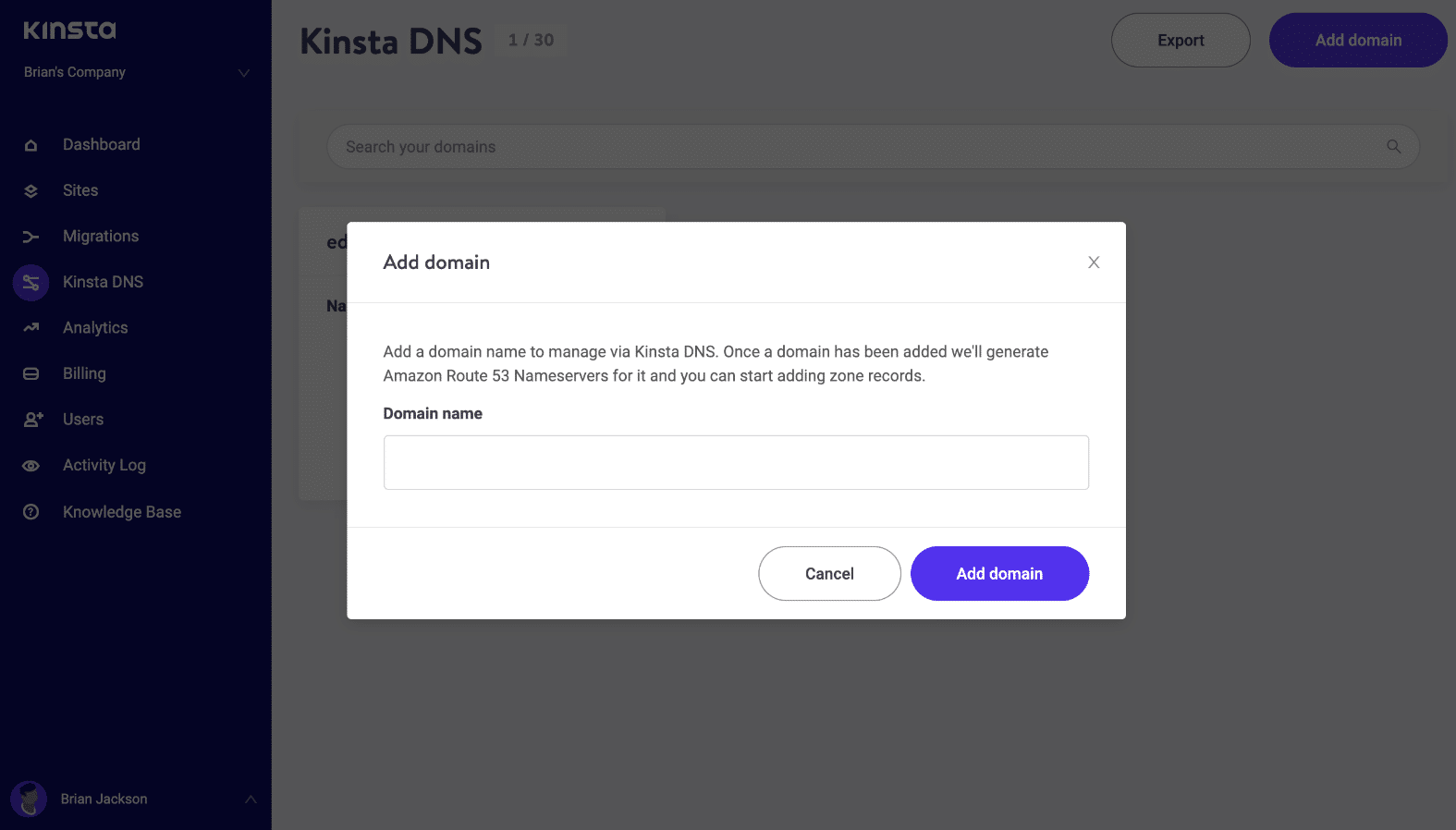Viewport: 1456px width, 830px height.
Task: Collapse the Brian Jackson account menu
Action: (251, 799)
